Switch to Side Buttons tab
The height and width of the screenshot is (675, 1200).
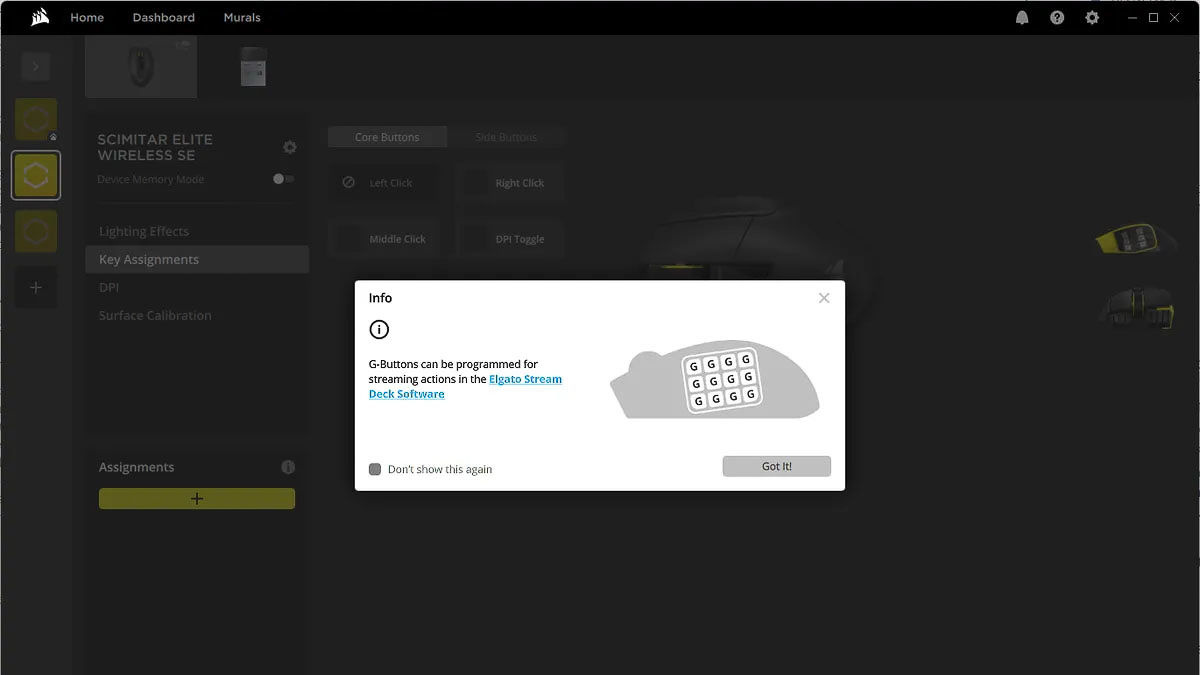[506, 137]
